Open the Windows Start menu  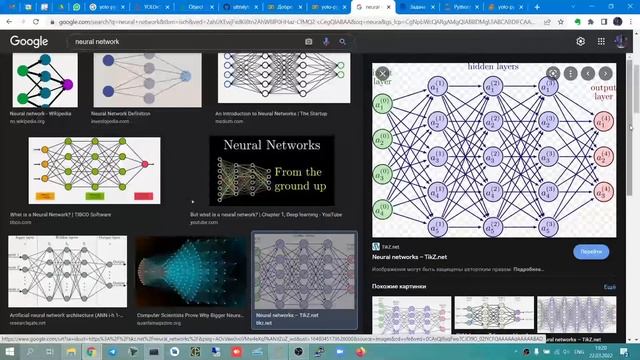9,351
